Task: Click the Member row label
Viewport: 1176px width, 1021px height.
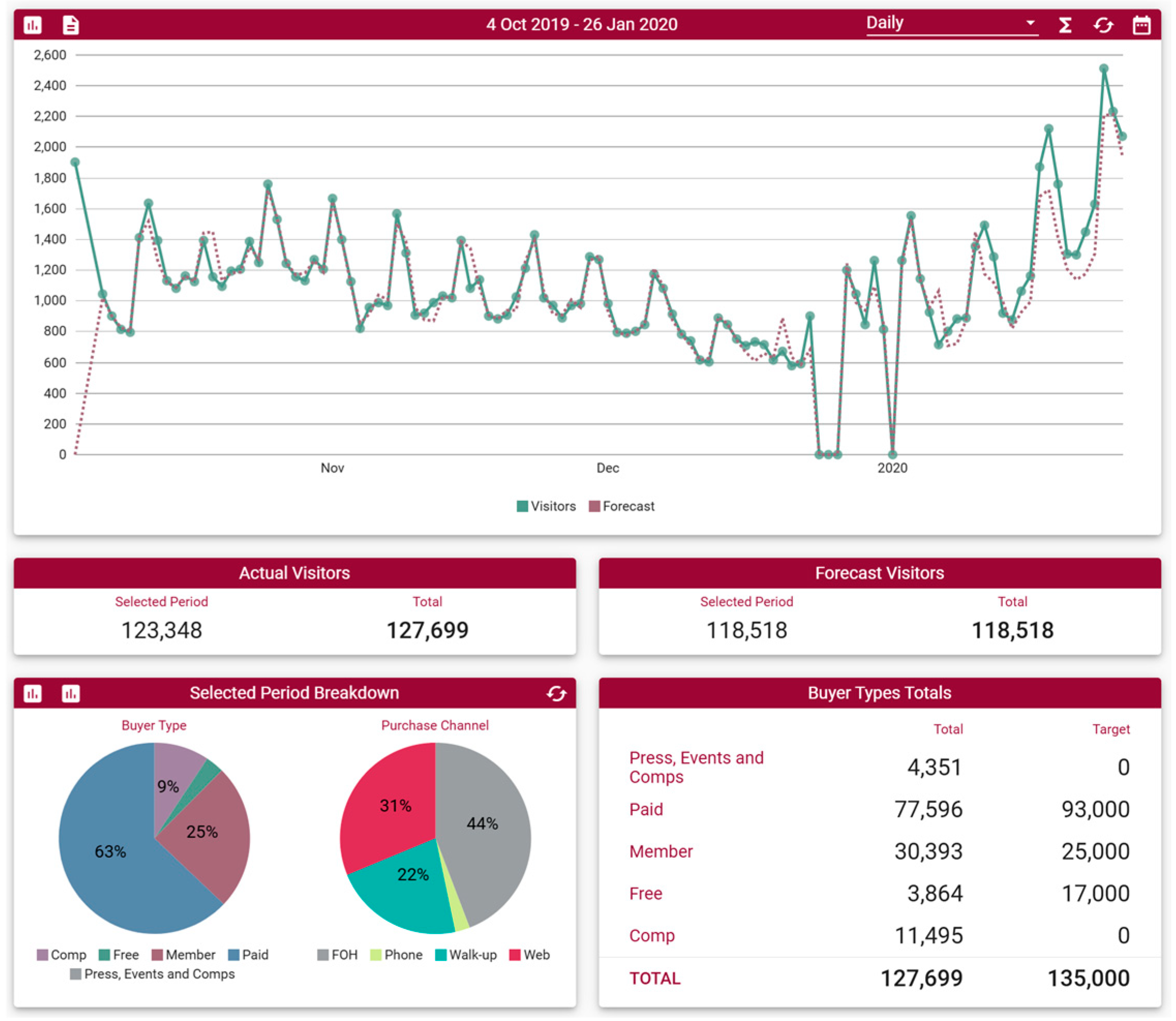Action: (661, 851)
